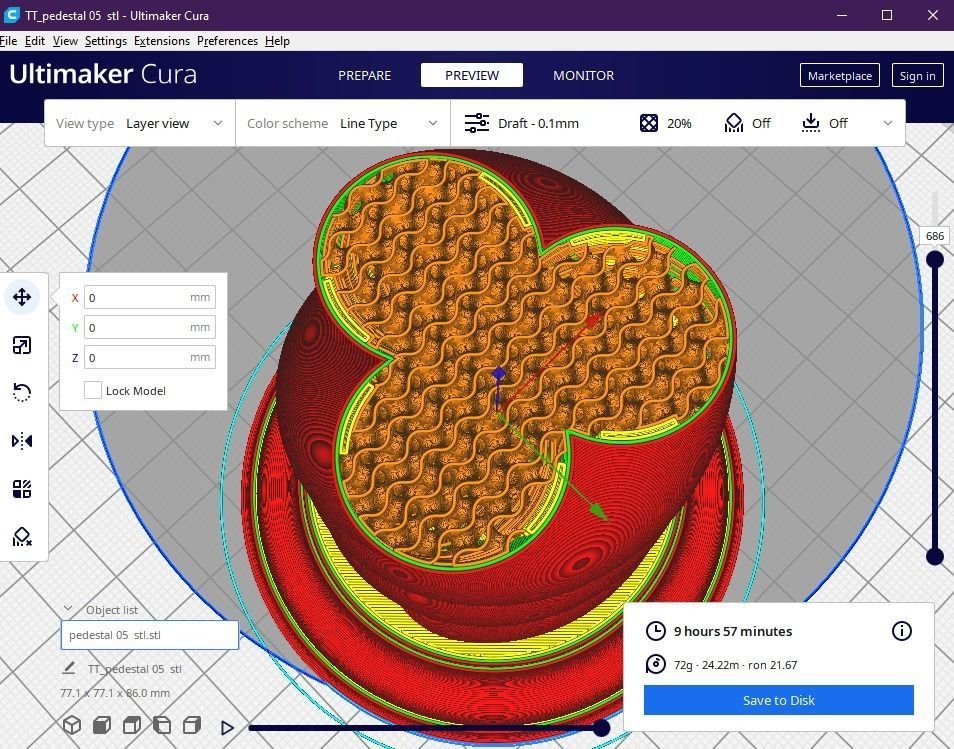Switch to the PREPARE stage
This screenshot has width=954, height=749.
(364, 75)
